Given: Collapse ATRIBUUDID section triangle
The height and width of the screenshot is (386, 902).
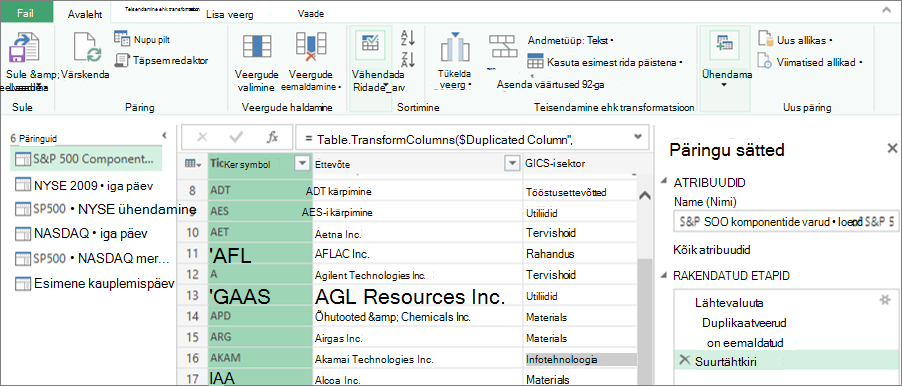Looking at the screenshot, I should click(x=664, y=182).
